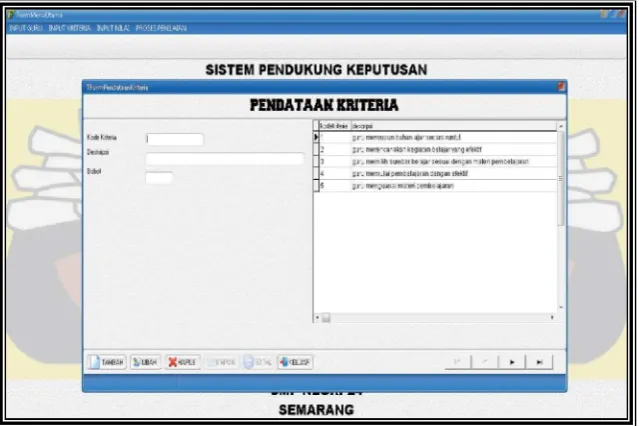The height and width of the screenshot is (426, 639).
Task: Select row 2 guru merencanakan kegiatan belajar
Action: (438, 150)
